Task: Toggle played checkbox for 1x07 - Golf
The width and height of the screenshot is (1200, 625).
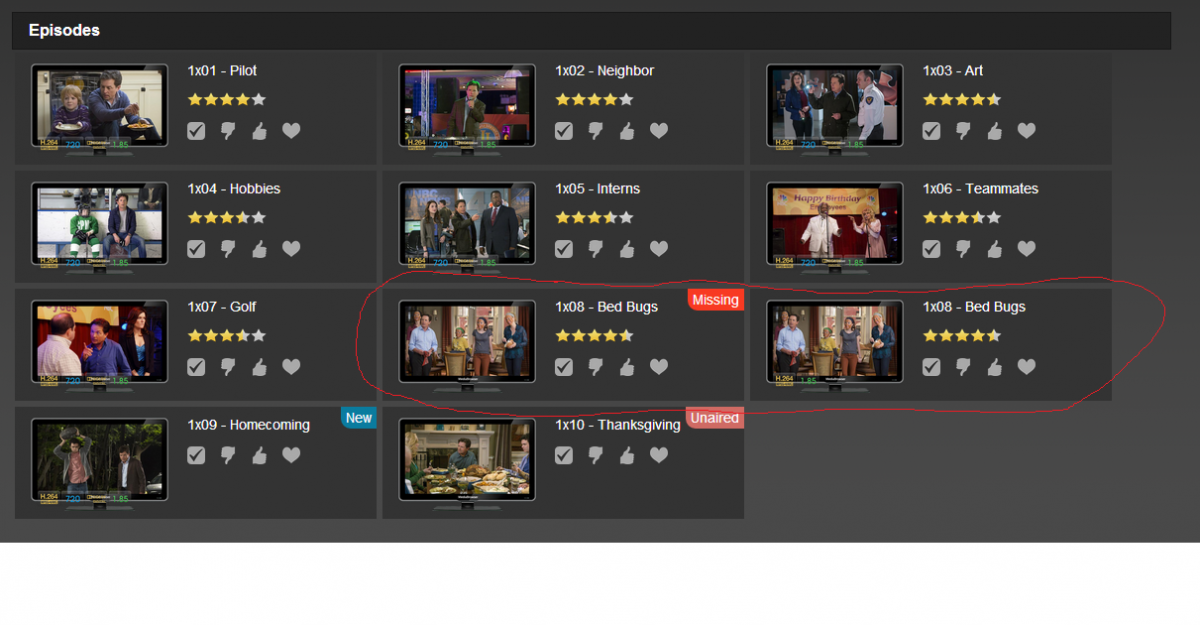Action: (x=196, y=367)
